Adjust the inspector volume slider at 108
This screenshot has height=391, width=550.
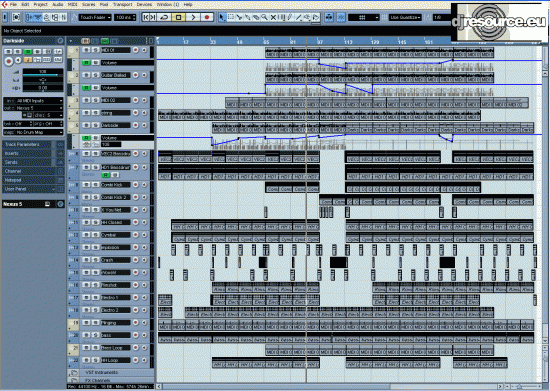point(43,72)
